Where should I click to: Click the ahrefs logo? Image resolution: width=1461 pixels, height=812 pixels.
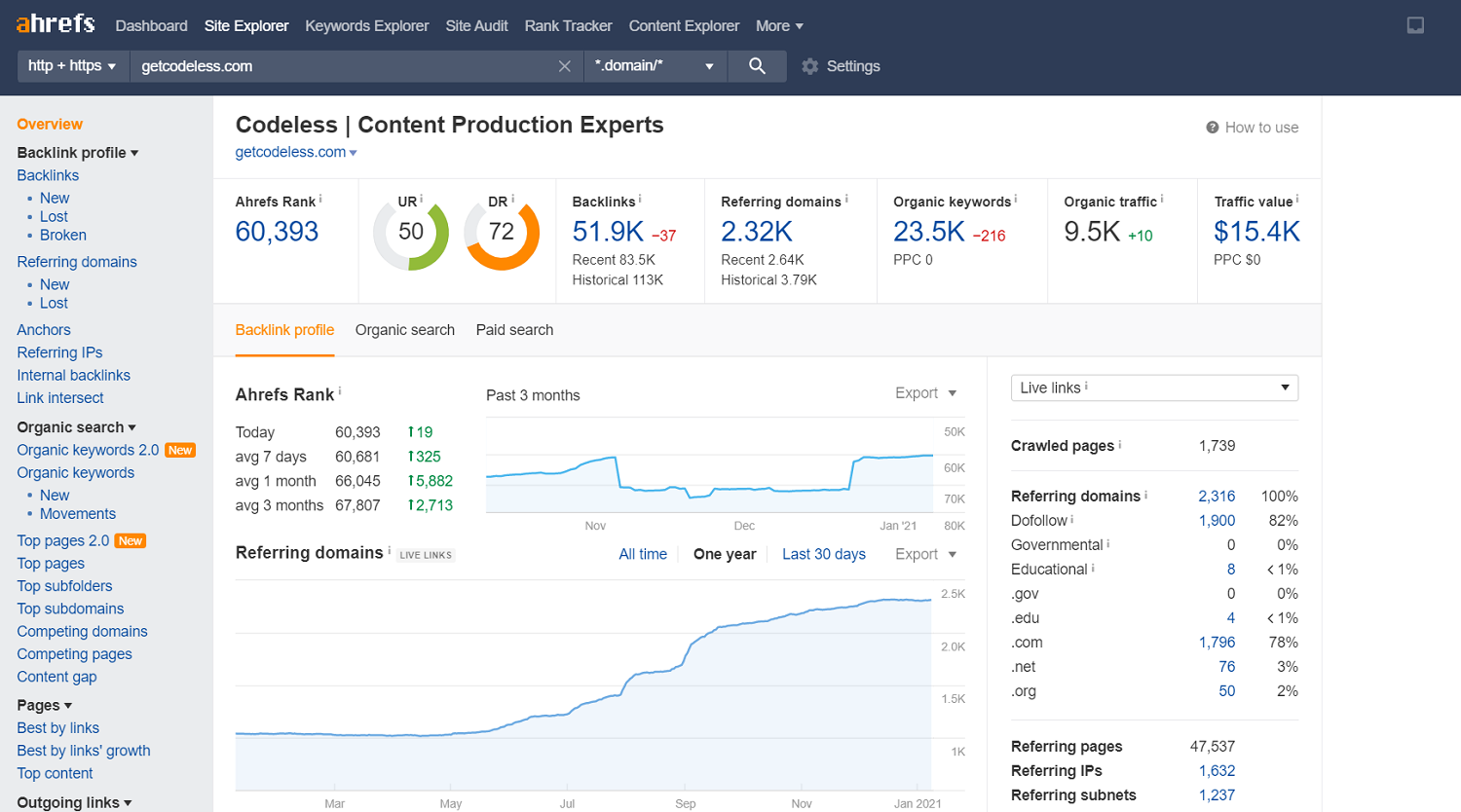click(x=56, y=24)
